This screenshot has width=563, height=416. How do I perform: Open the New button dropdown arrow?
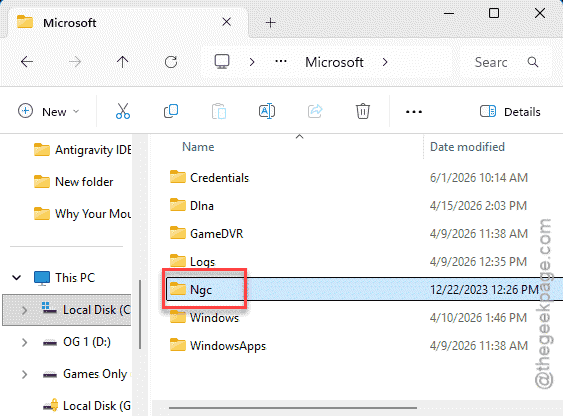pos(76,112)
